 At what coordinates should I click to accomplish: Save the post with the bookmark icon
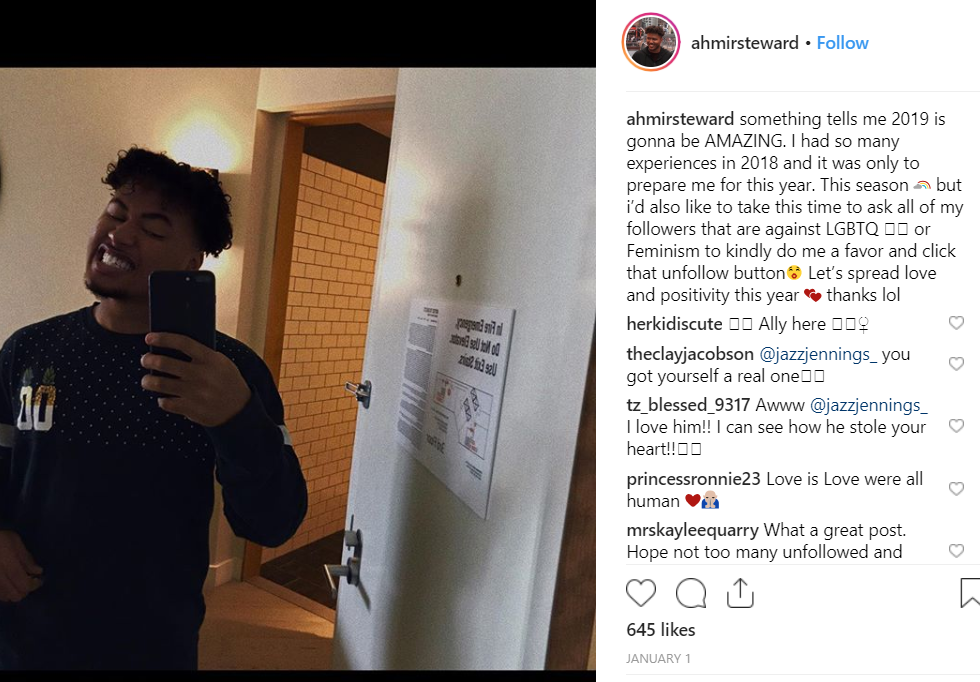click(969, 593)
